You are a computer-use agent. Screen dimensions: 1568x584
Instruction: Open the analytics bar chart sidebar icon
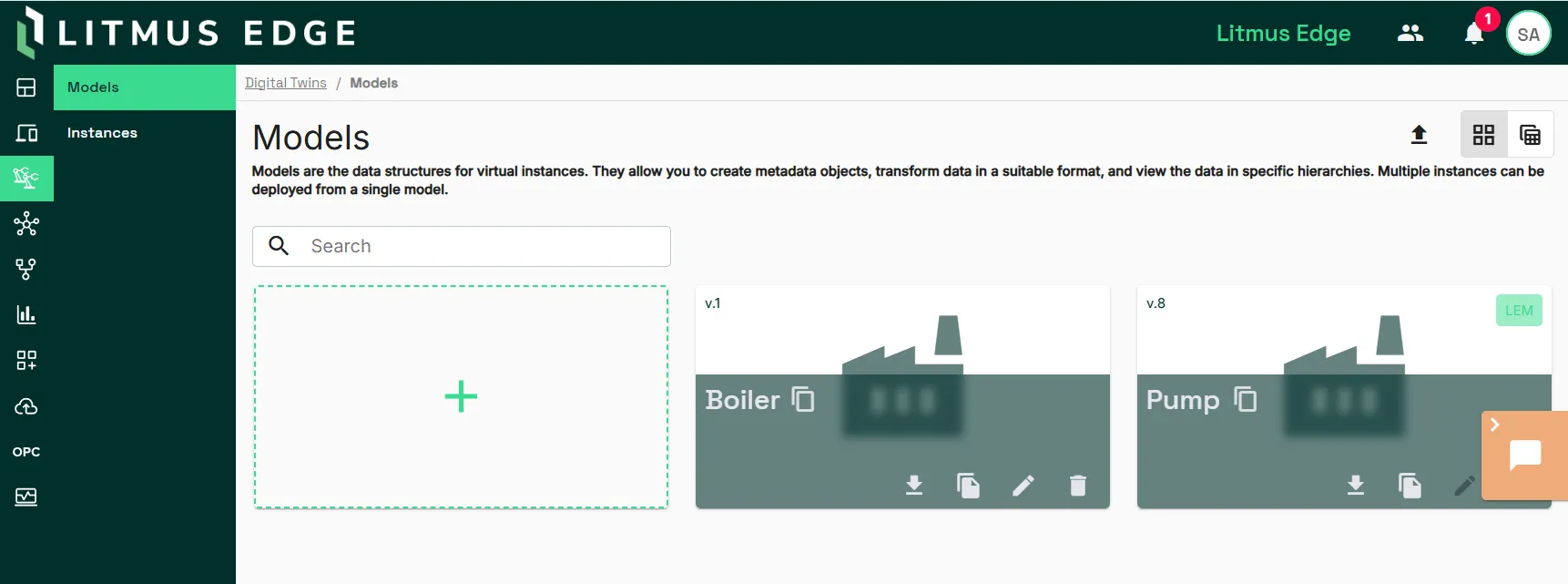[x=26, y=314]
